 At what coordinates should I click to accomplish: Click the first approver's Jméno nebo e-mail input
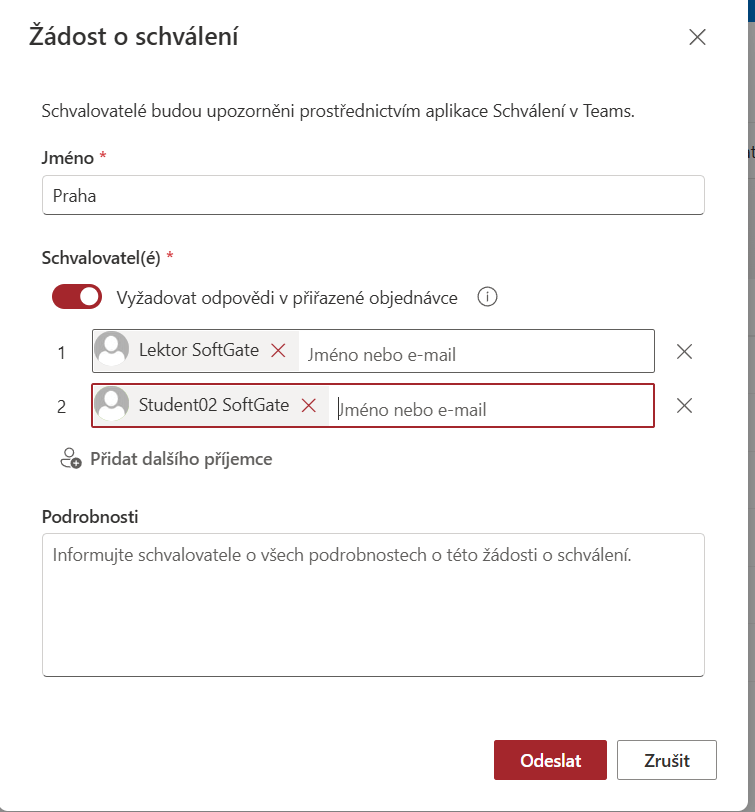(x=475, y=353)
